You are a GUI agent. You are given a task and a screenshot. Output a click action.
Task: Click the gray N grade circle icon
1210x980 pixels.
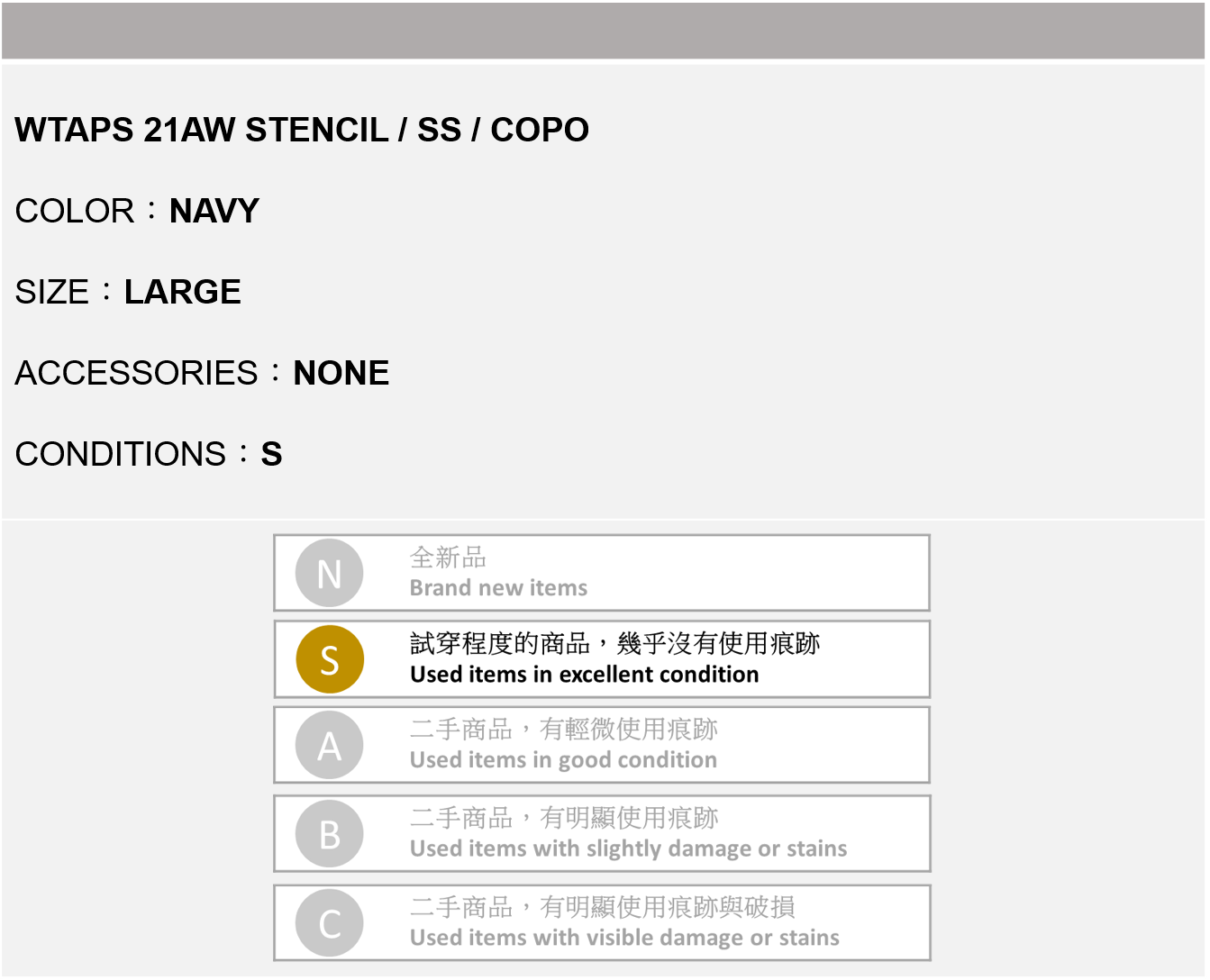330,573
